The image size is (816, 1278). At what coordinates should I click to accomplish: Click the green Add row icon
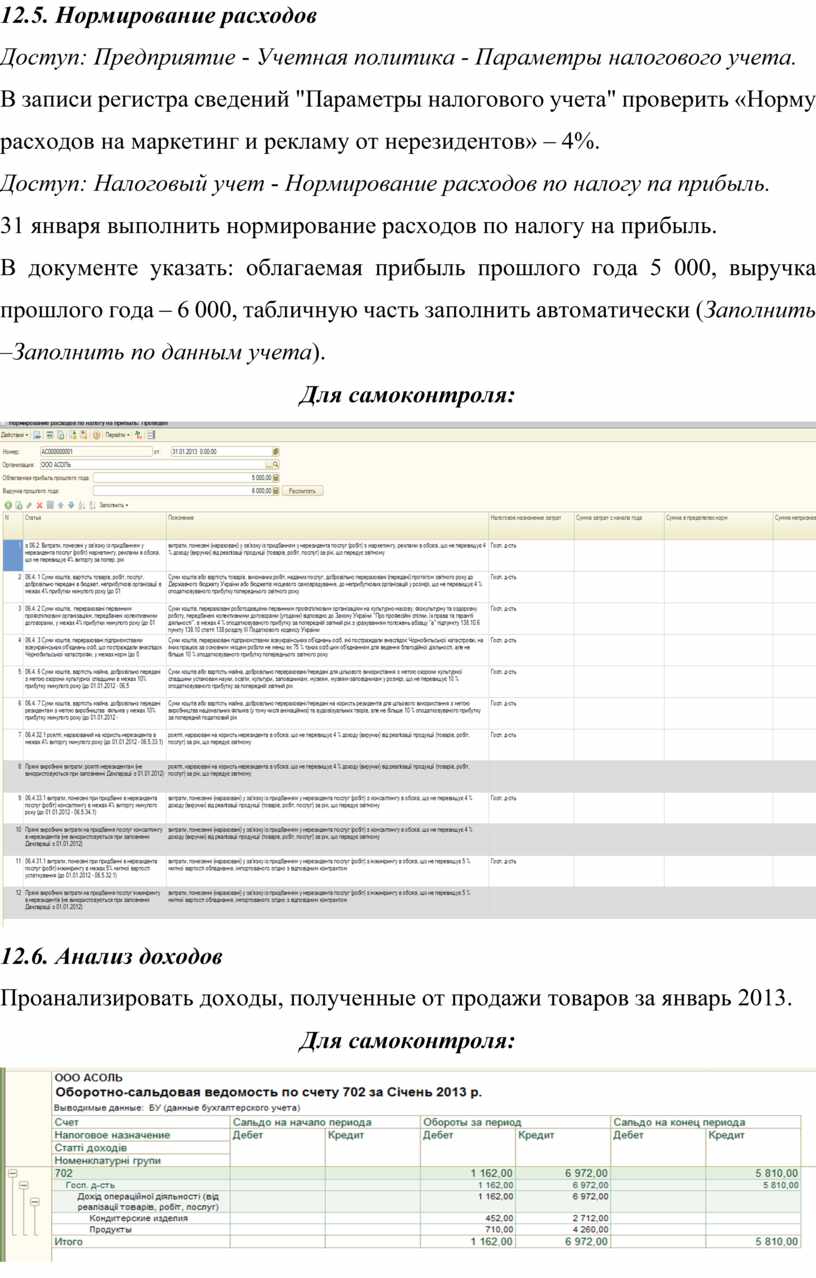[7, 505]
